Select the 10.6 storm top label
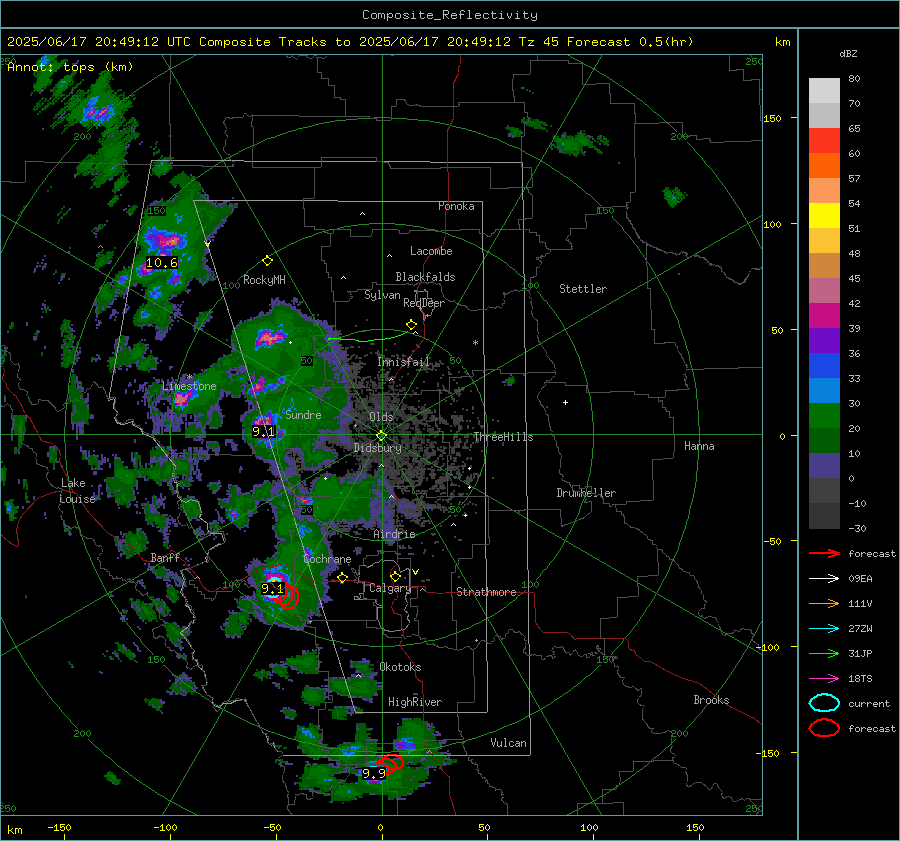Image resolution: width=900 pixels, height=841 pixels. click(x=162, y=263)
